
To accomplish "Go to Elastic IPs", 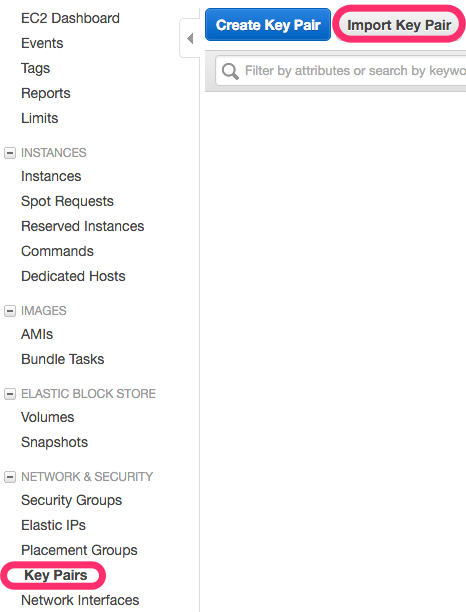I will pos(53,525).
